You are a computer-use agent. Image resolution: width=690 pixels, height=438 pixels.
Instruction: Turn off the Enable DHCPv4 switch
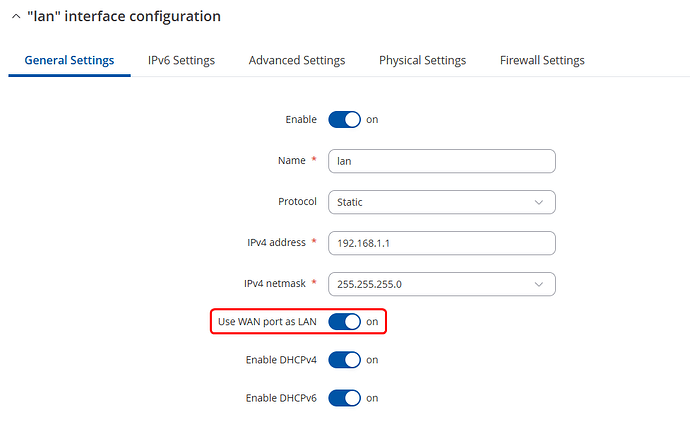[344, 360]
